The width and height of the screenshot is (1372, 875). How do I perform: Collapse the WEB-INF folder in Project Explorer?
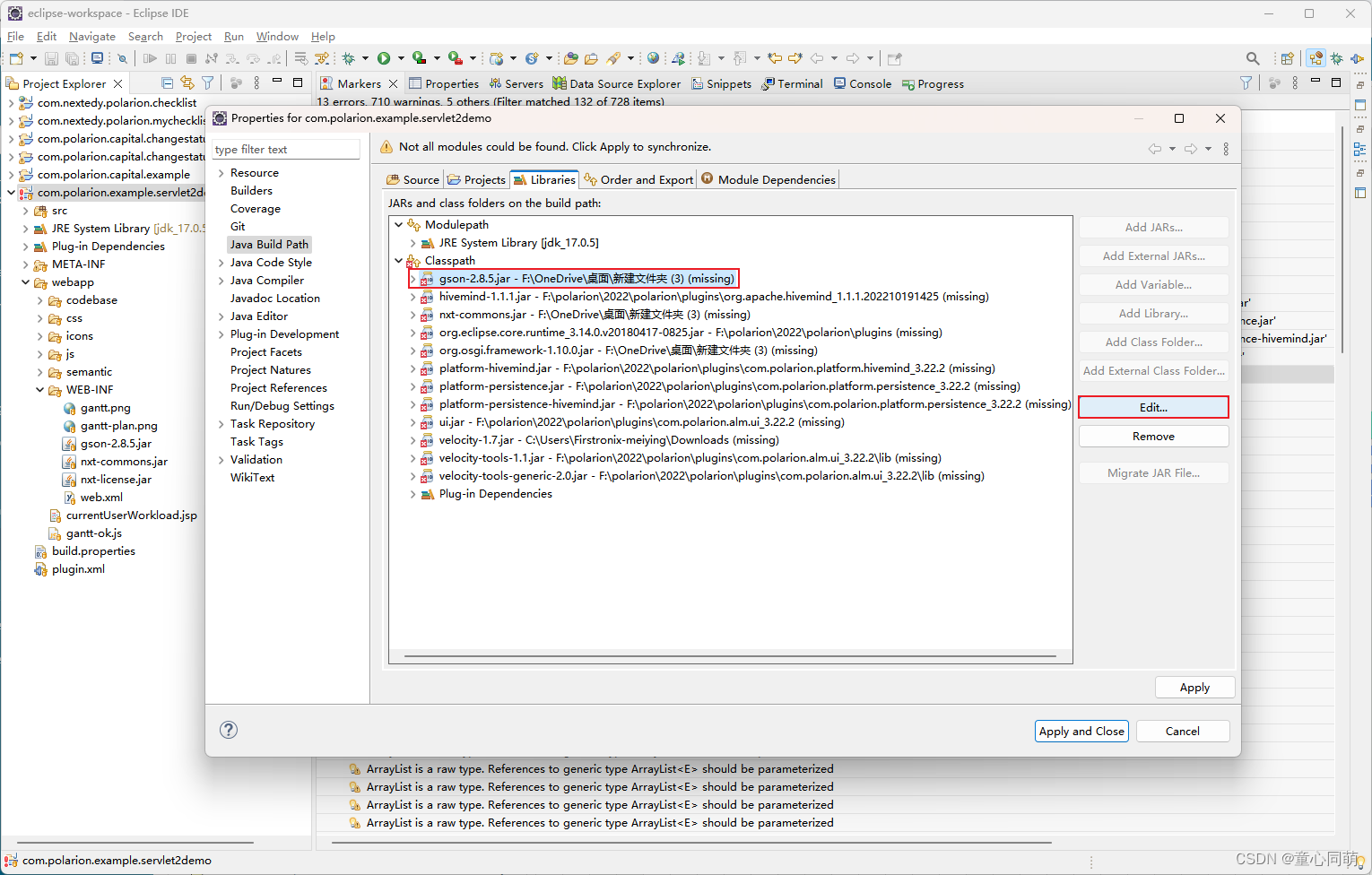click(x=39, y=390)
